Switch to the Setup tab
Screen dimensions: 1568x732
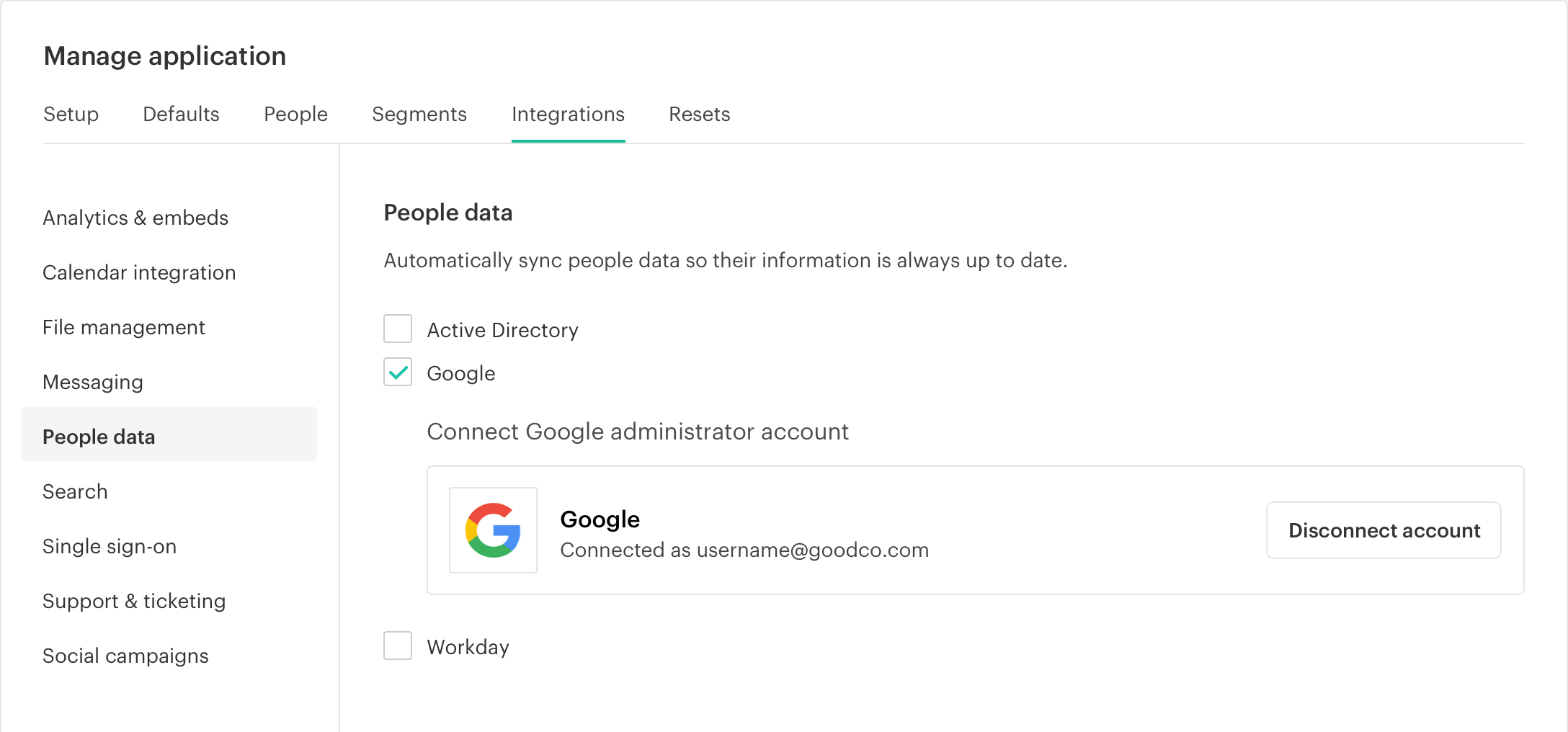pos(71,114)
